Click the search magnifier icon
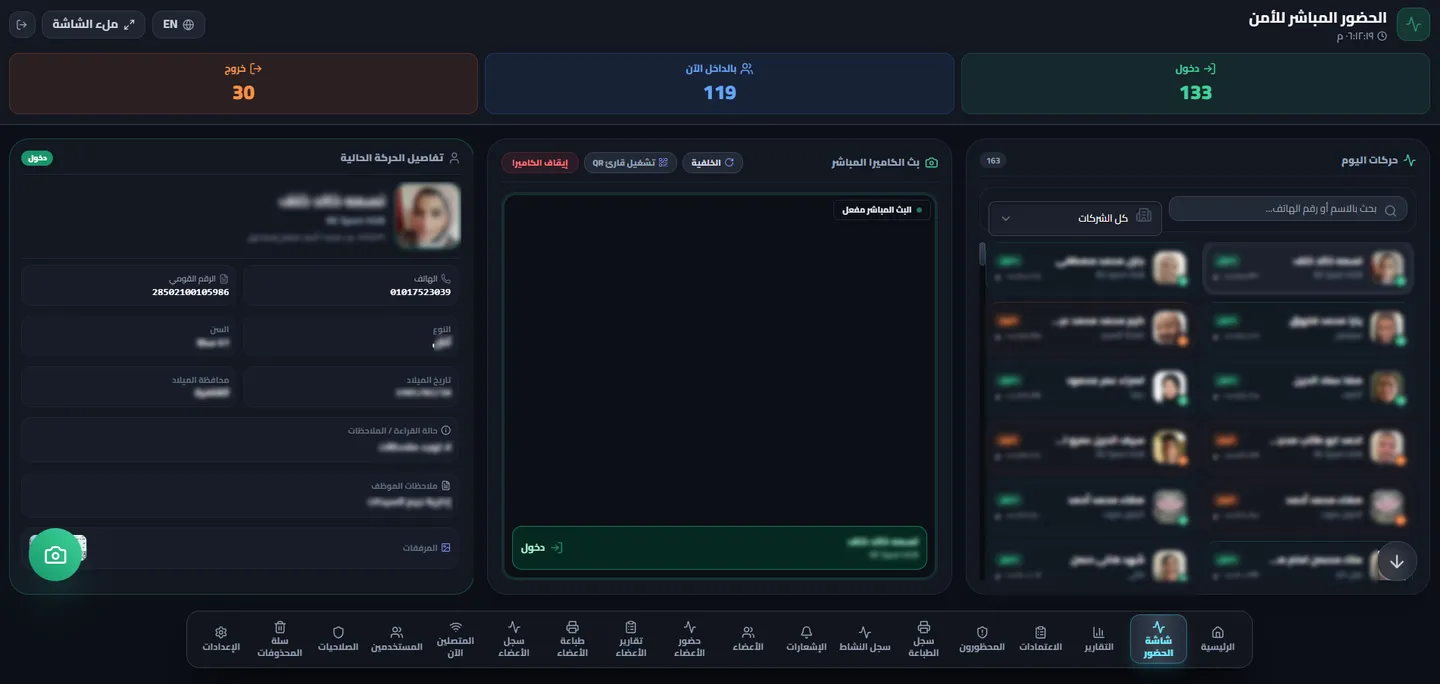 (1390, 210)
